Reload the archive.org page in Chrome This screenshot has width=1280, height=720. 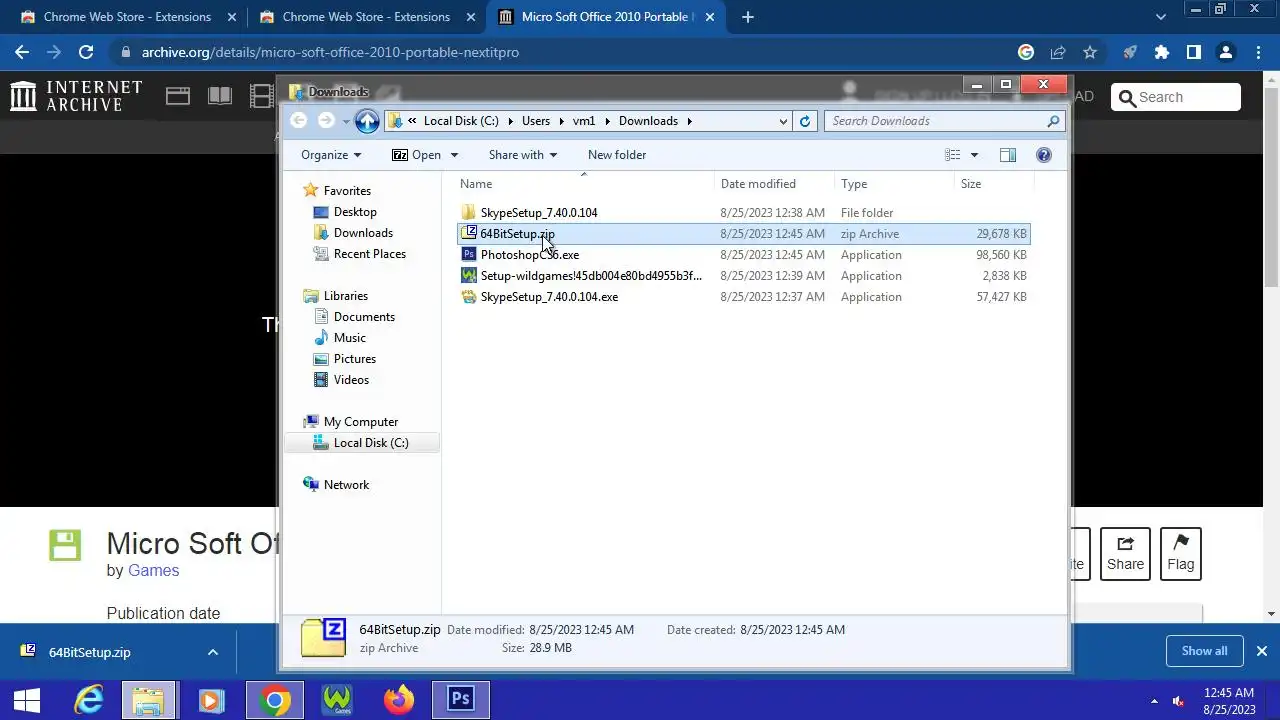tap(86, 52)
